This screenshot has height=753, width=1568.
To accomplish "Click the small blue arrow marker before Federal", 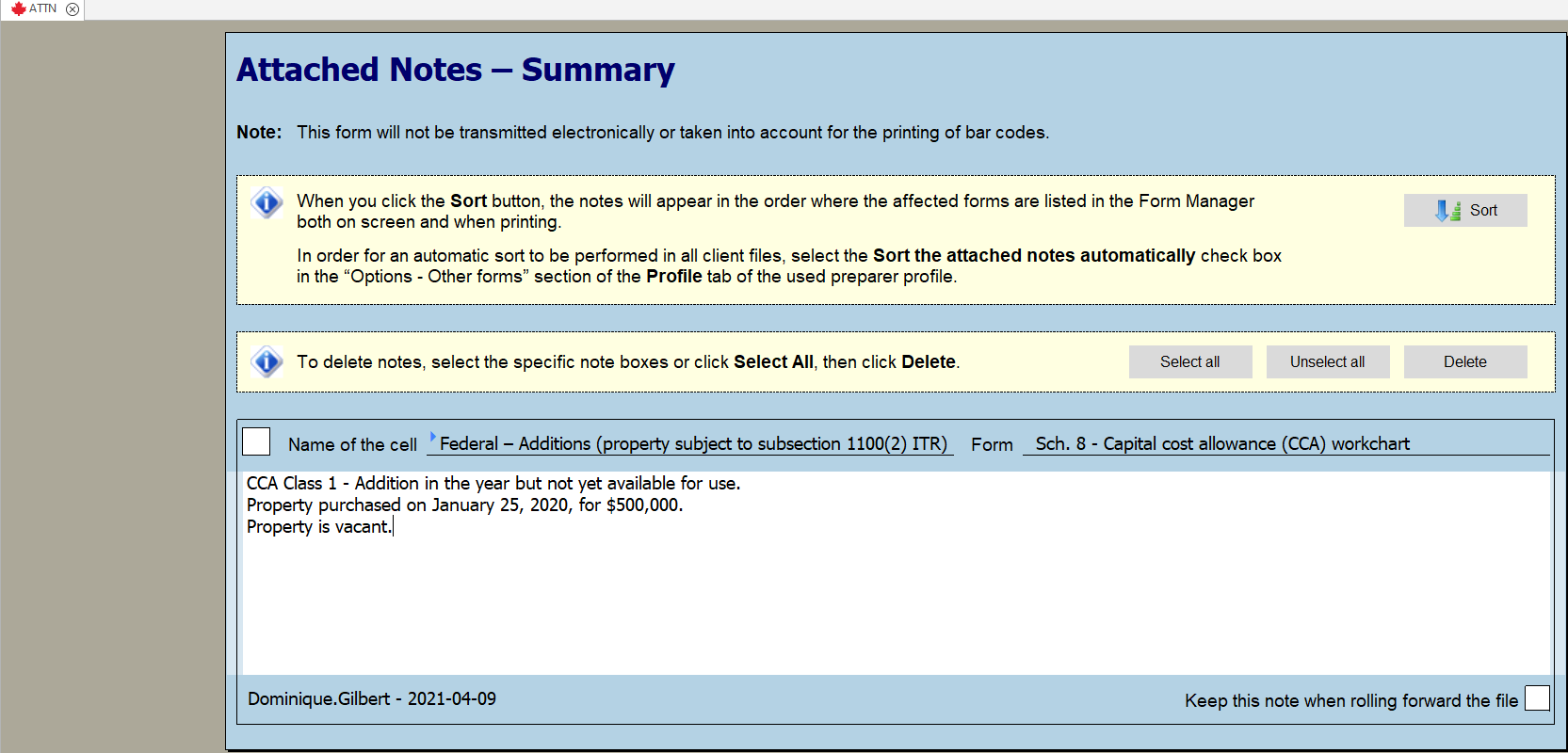I will (433, 437).
